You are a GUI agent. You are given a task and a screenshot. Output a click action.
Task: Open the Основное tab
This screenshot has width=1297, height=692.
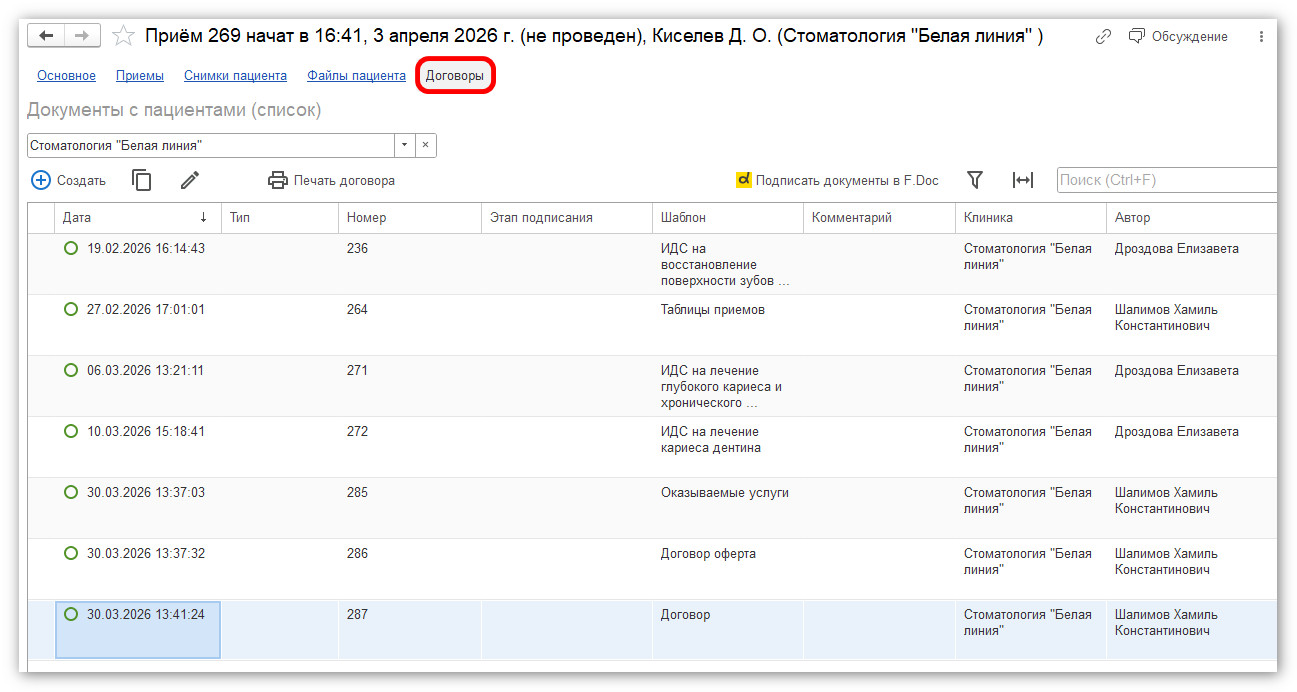click(66, 76)
